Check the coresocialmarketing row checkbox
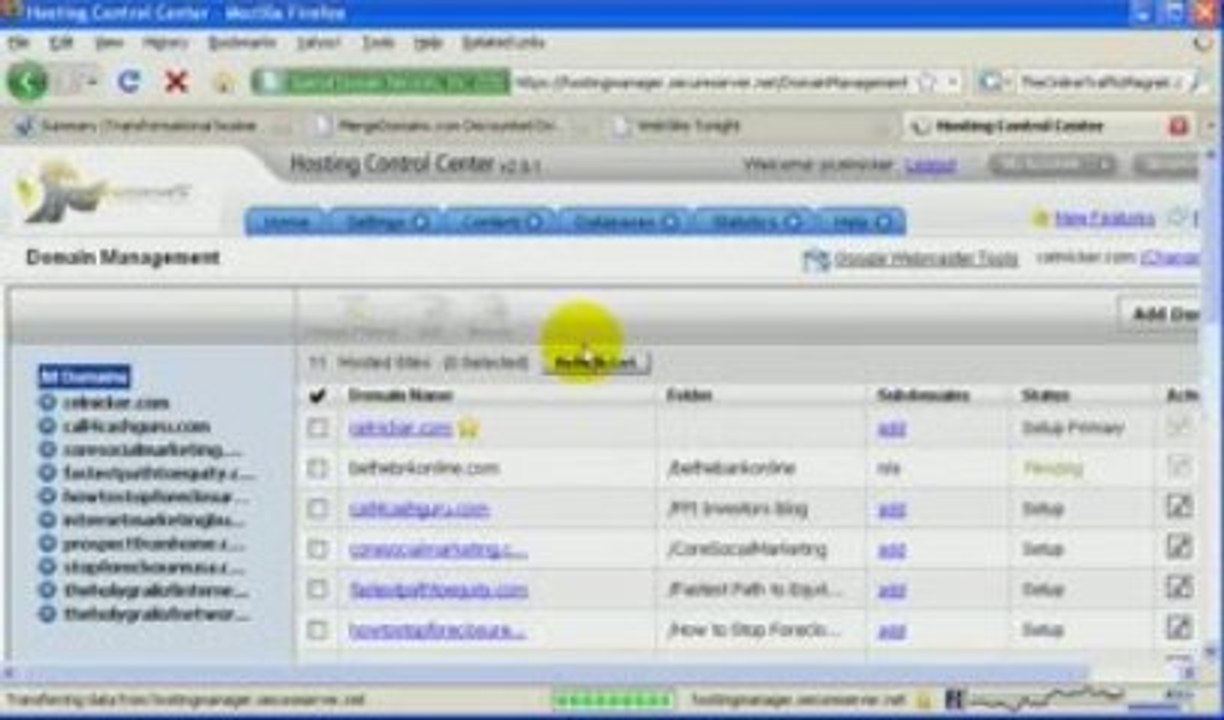Viewport: 1224px width, 720px height. pos(317,549)
